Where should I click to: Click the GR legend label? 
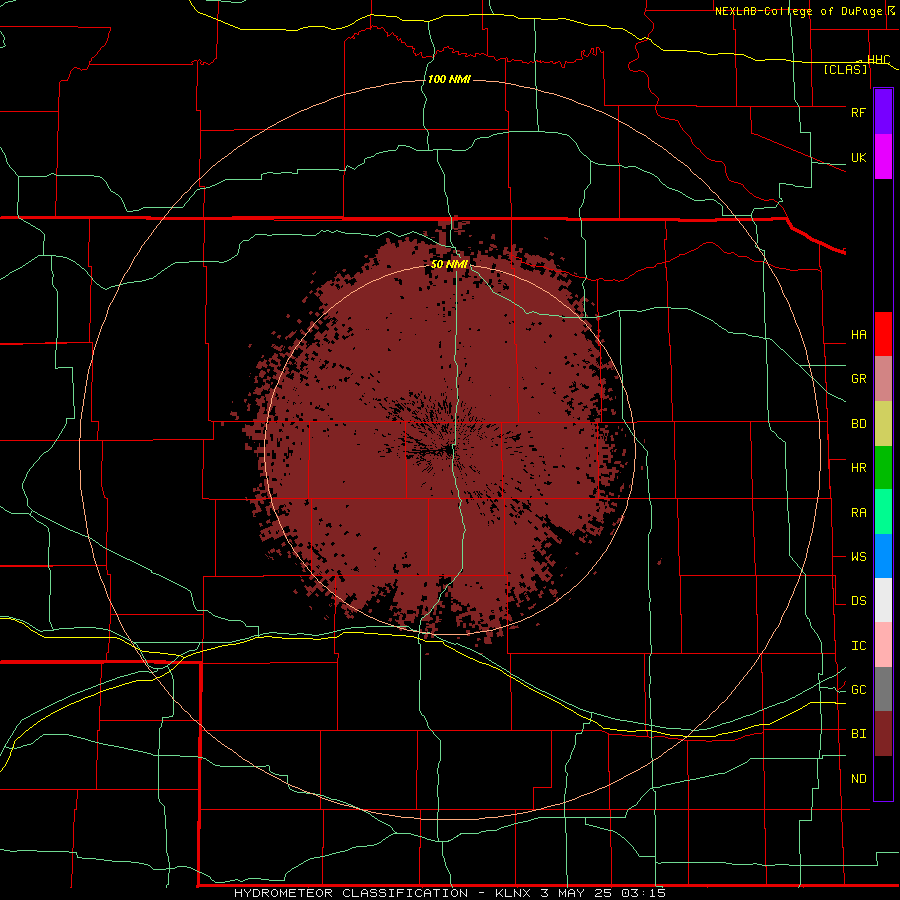coord(858,379)
